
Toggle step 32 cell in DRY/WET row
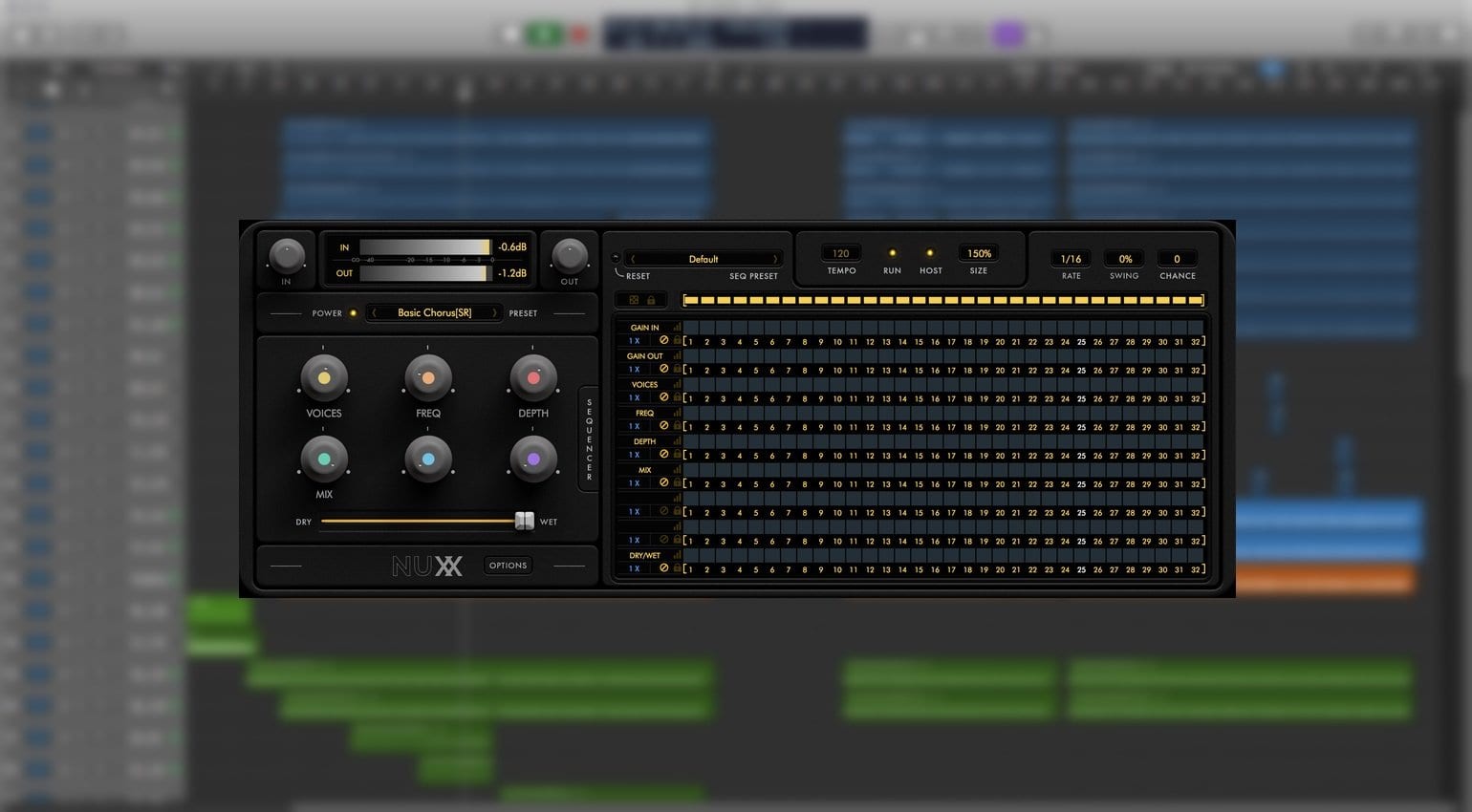coord(1195,555)
